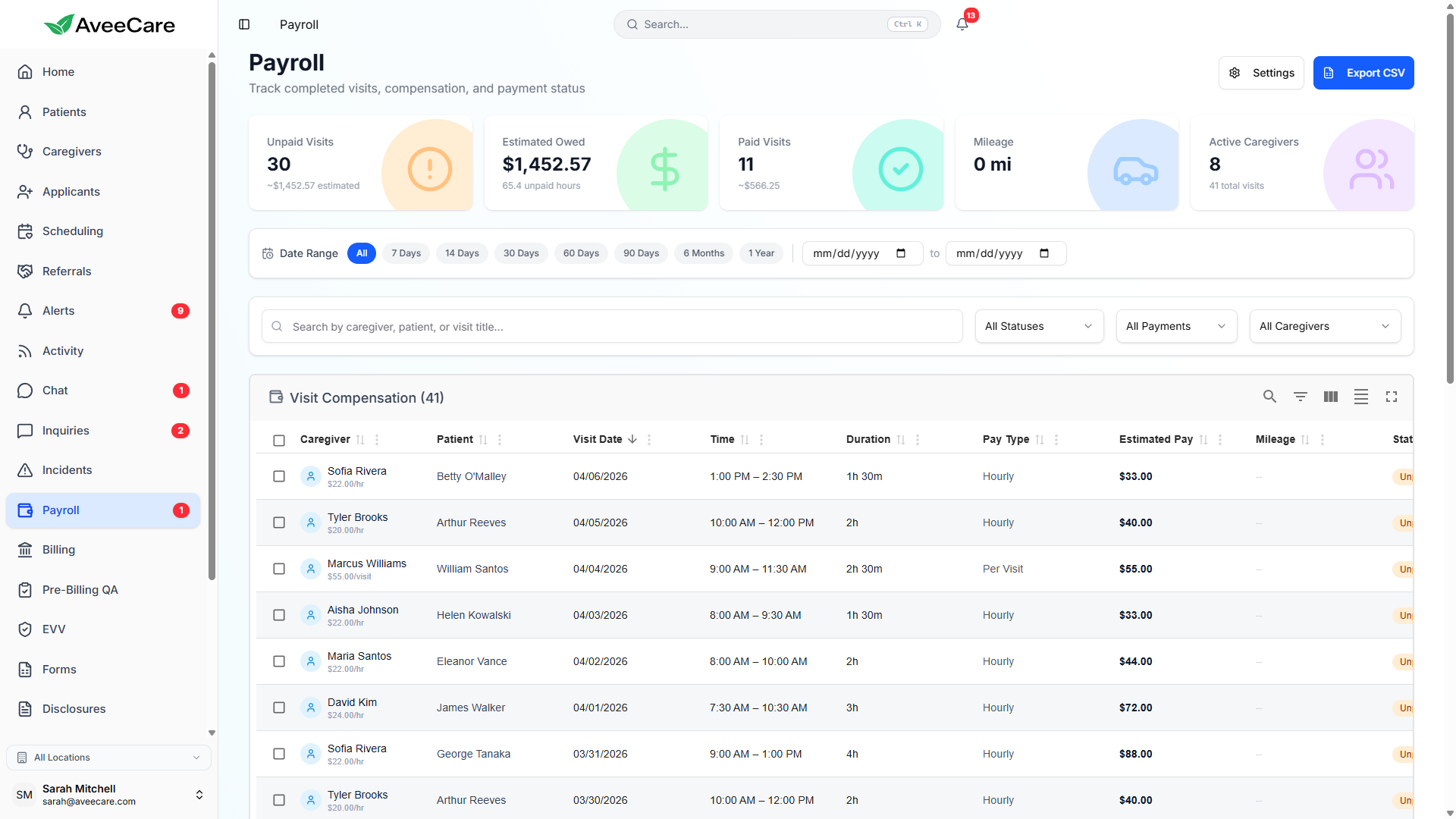
Task: Click the page vertical scrollbar
Action: point(1449,197)
